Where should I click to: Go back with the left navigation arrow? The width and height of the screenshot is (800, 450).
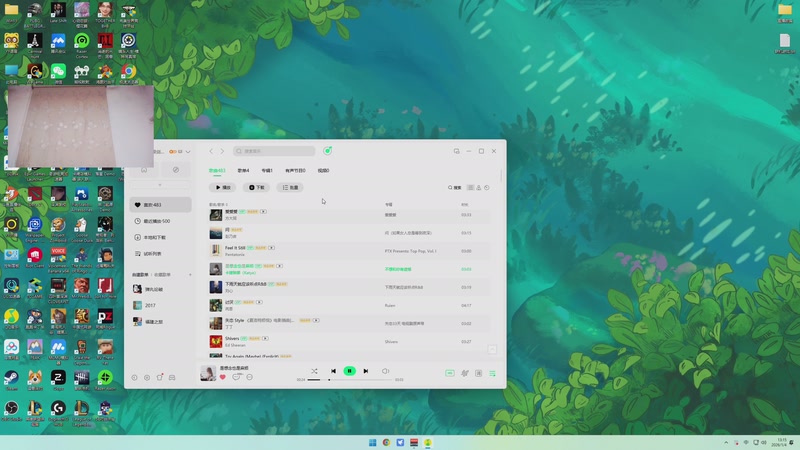tap(211, 151)
